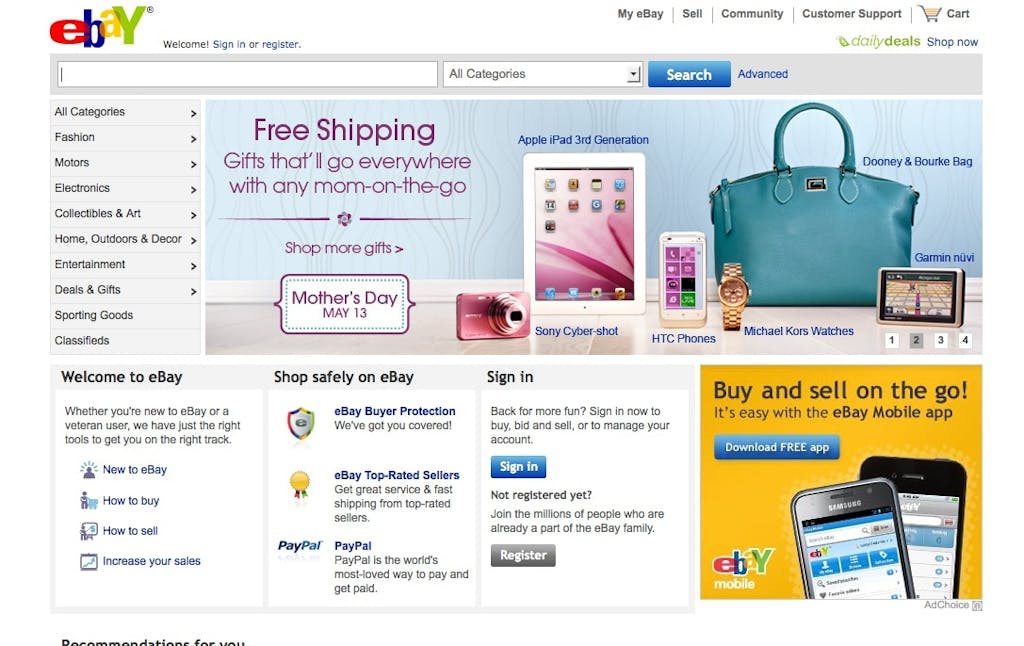
Task: Open the All Categories search dropdown
Action: [x=542, y=74]
